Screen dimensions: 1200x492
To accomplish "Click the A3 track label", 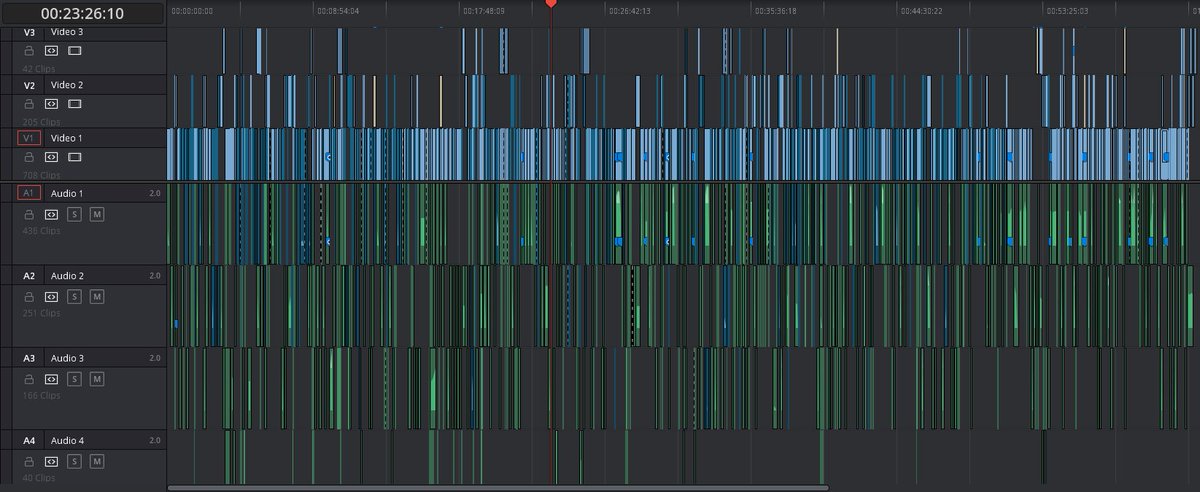I will [29, 358].
